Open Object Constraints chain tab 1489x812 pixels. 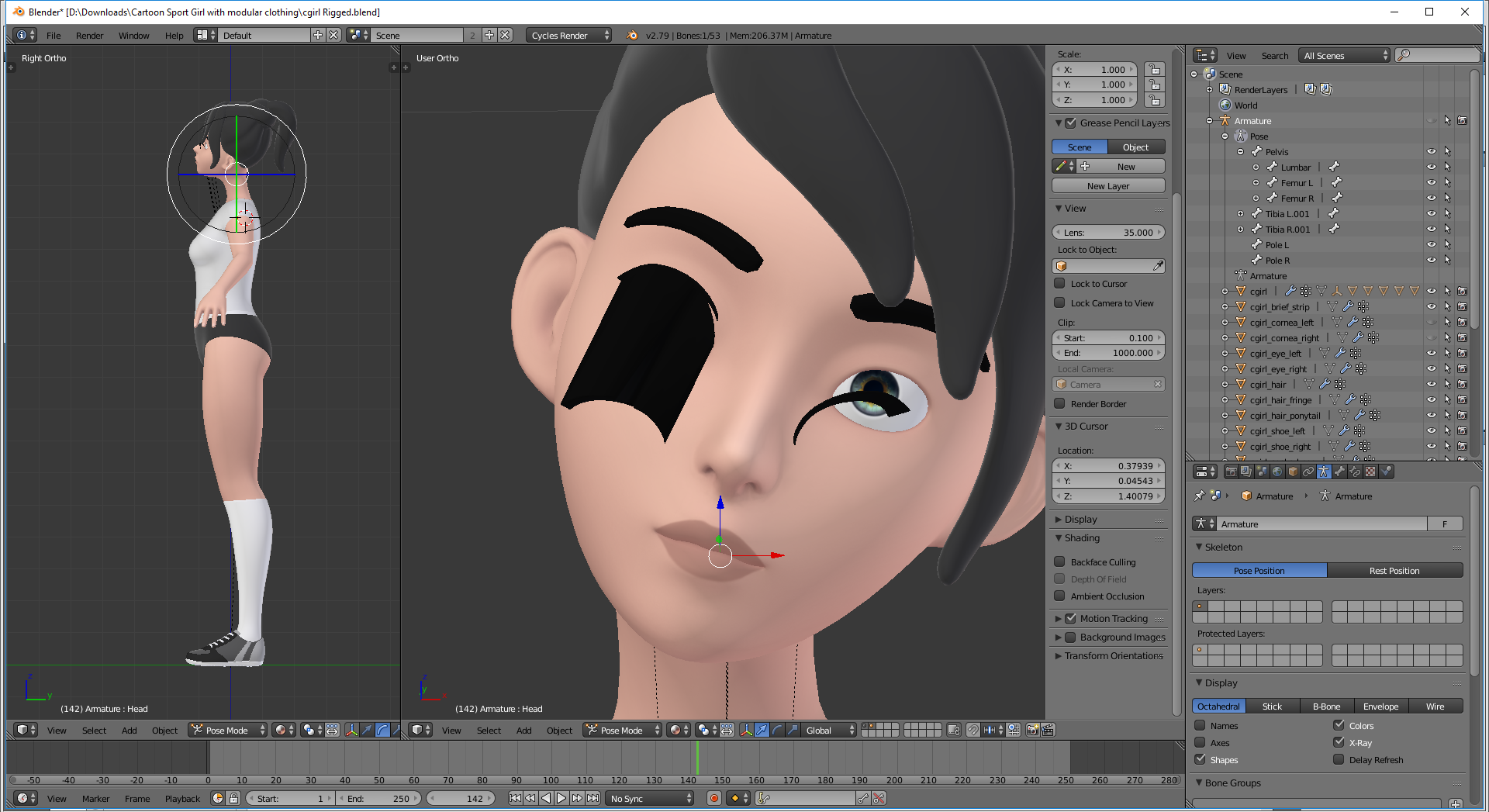click(1308, 472)
